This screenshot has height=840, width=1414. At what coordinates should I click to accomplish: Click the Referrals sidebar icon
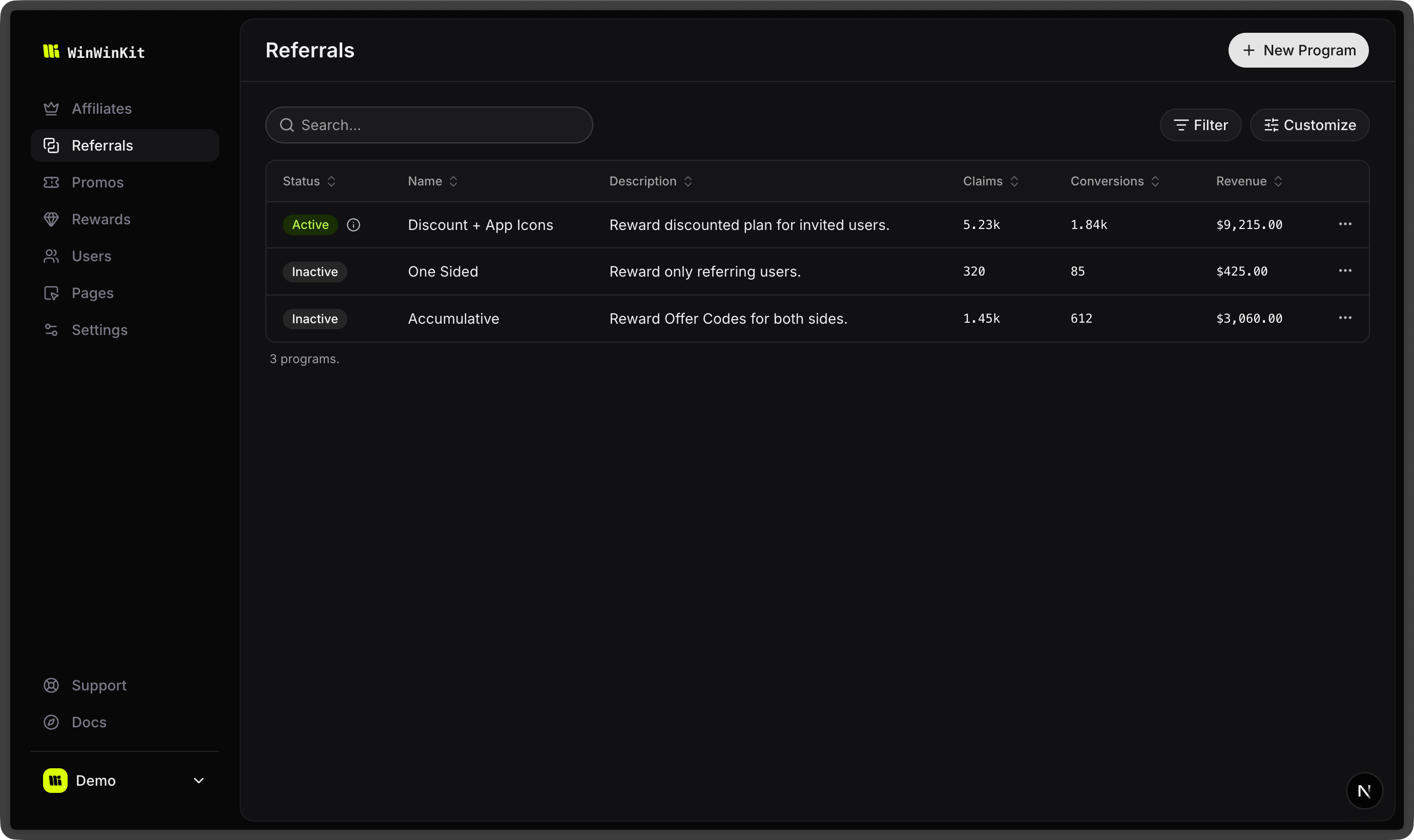(52, 145)
